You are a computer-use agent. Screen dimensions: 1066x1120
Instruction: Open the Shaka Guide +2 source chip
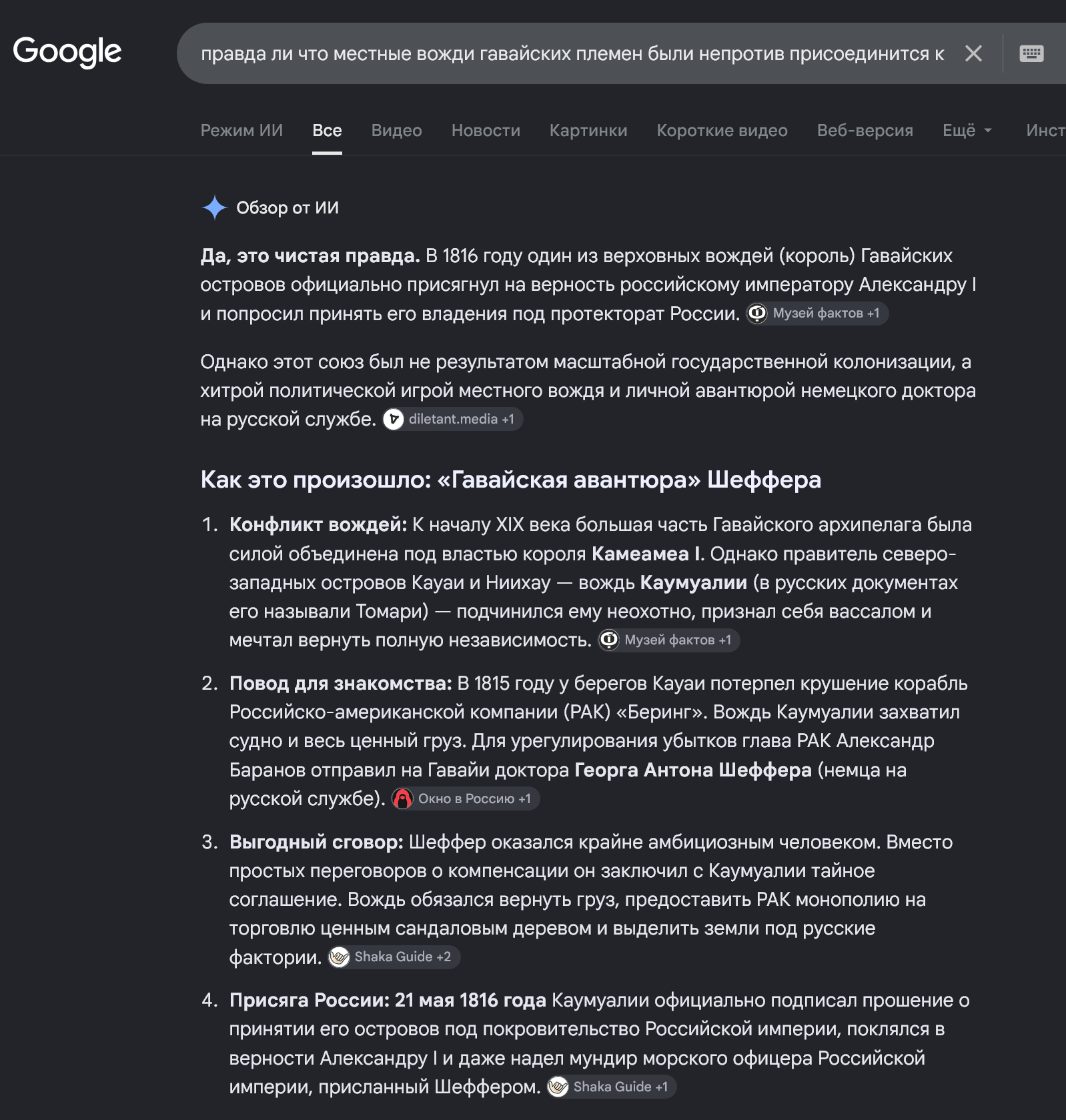[394, 957]
